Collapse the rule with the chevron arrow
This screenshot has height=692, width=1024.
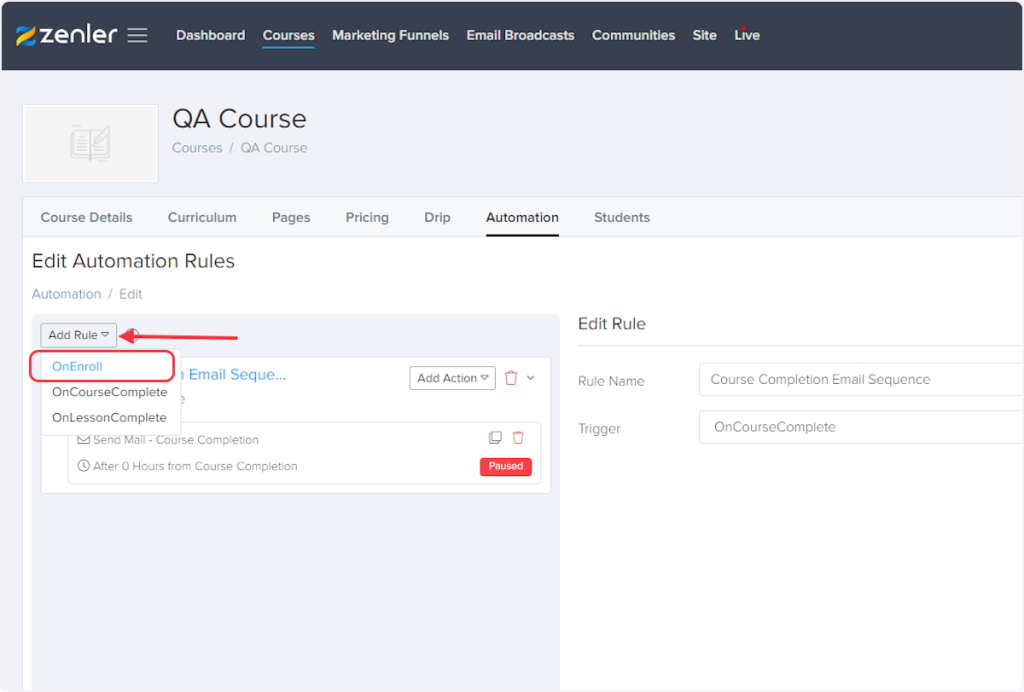click(x=531, y=378)
